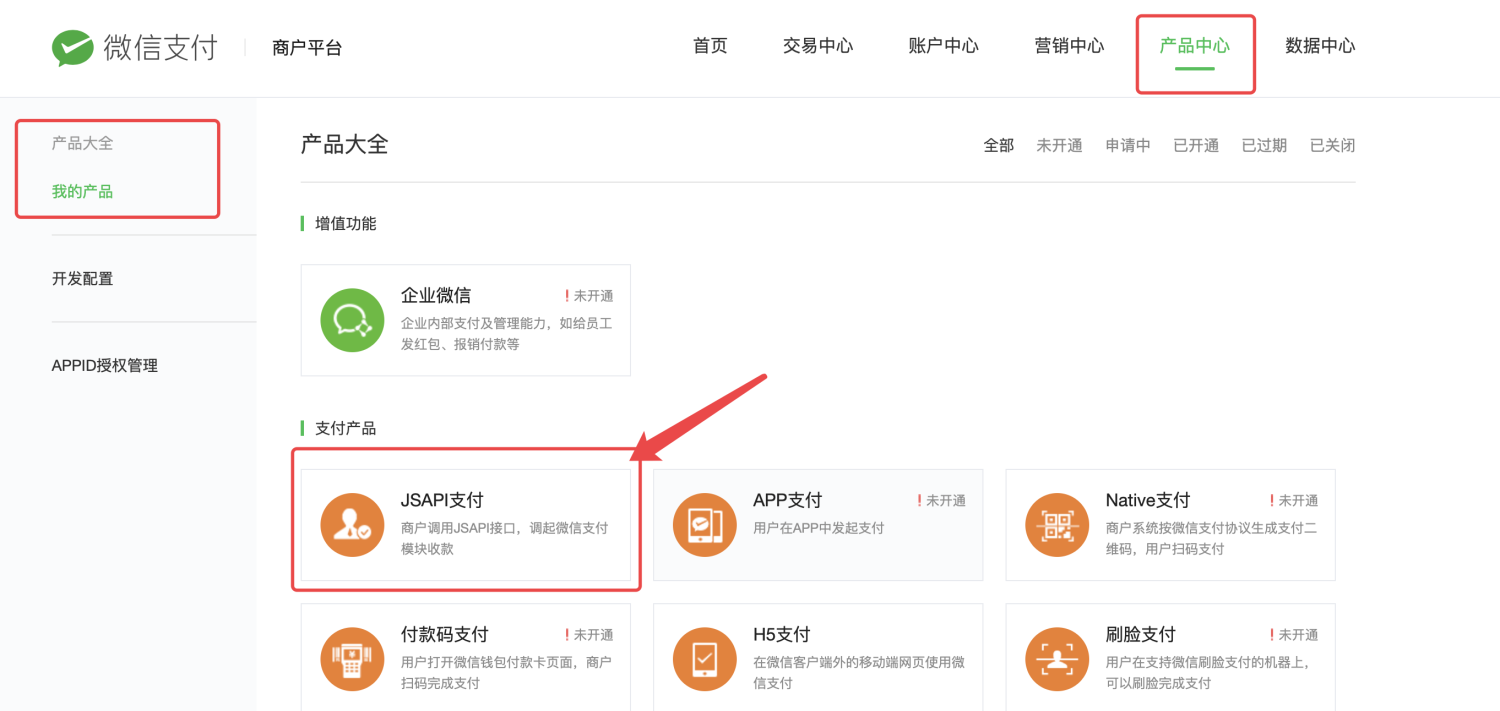Click the 产品大全 page heading
This screenshot has width=1500, height=711.
[x=344, y=144]
